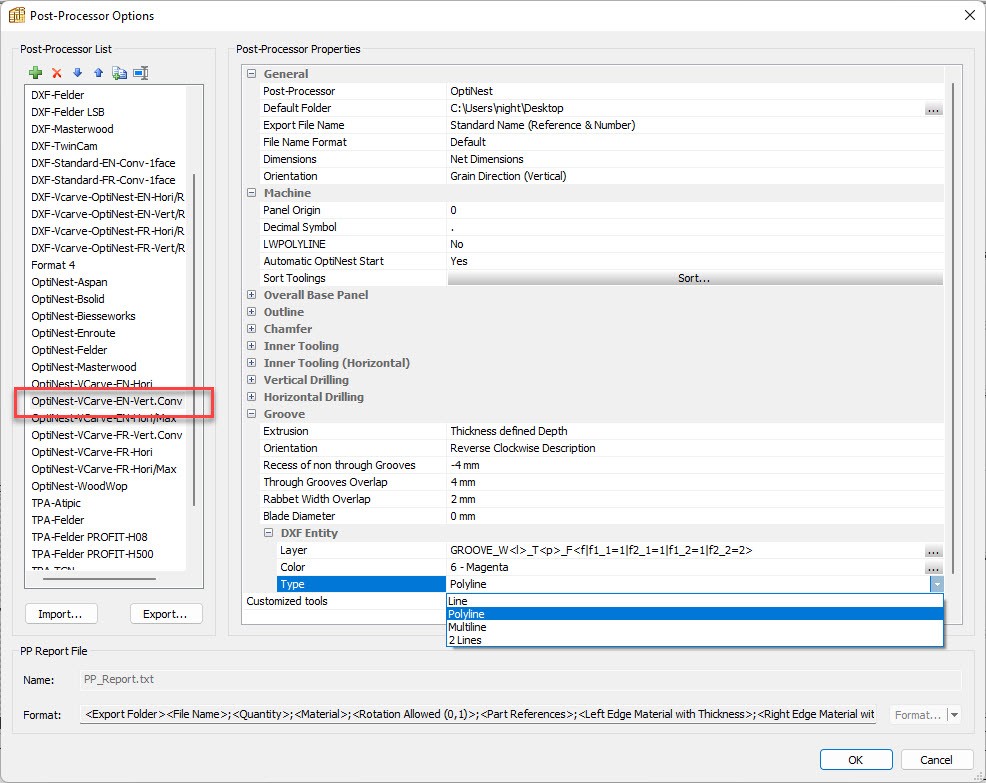Click the properties panel vertical scrollbar
Image resolution: width=986 pixels, height=783 pixels.
coord(954,328)
